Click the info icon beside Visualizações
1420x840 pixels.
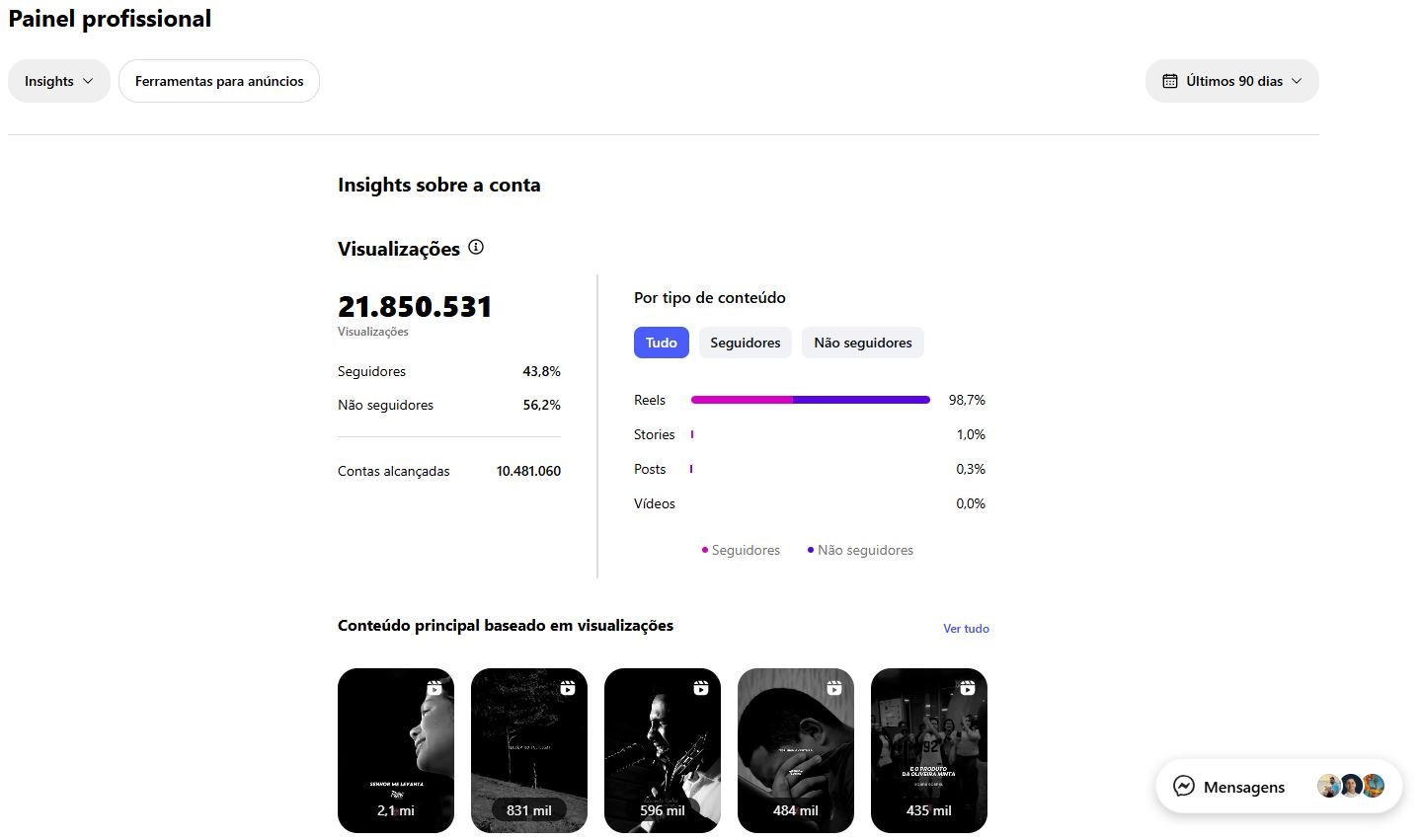click(x=476, y=247)
